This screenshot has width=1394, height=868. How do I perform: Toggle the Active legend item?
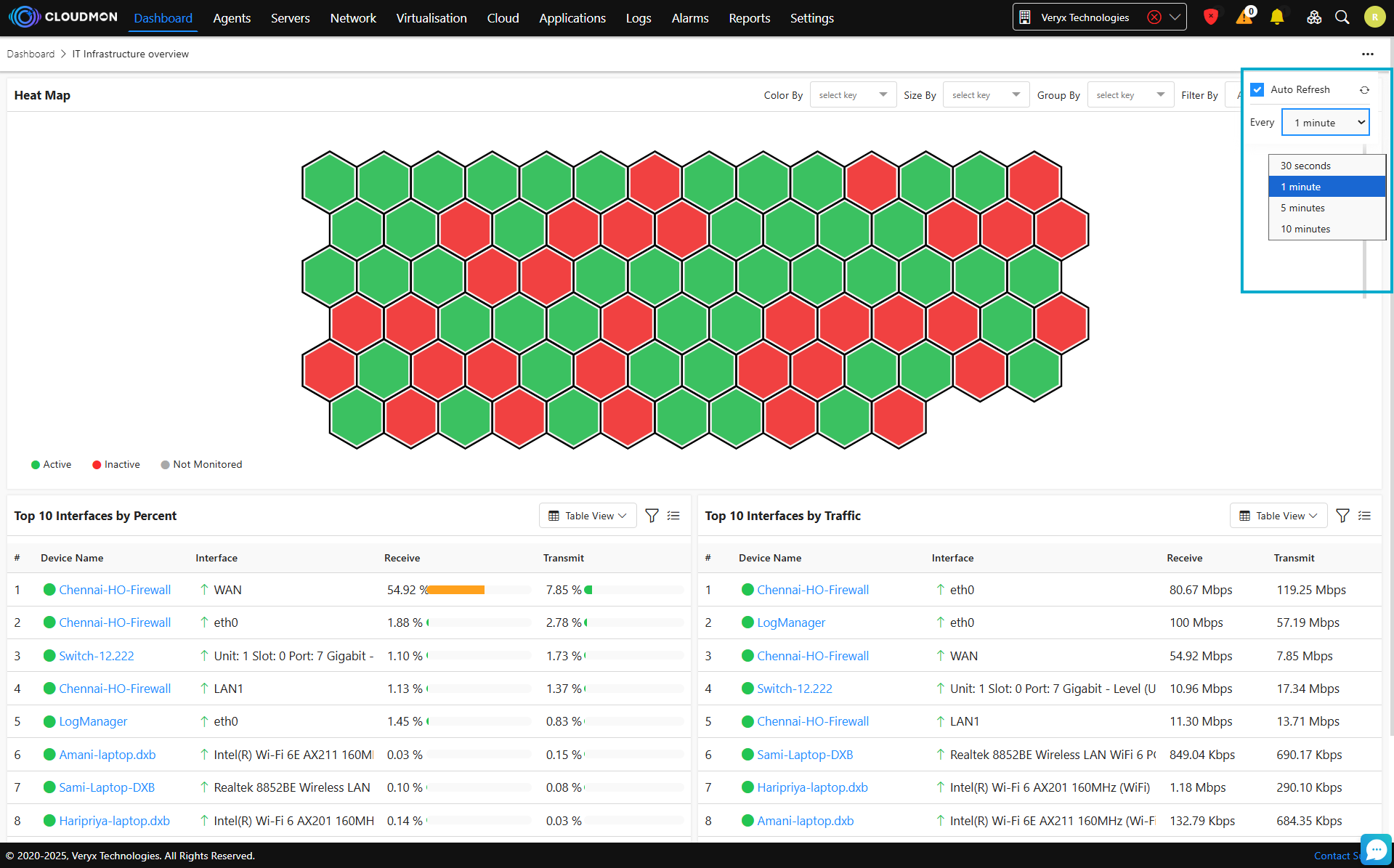tap(51, 465)
